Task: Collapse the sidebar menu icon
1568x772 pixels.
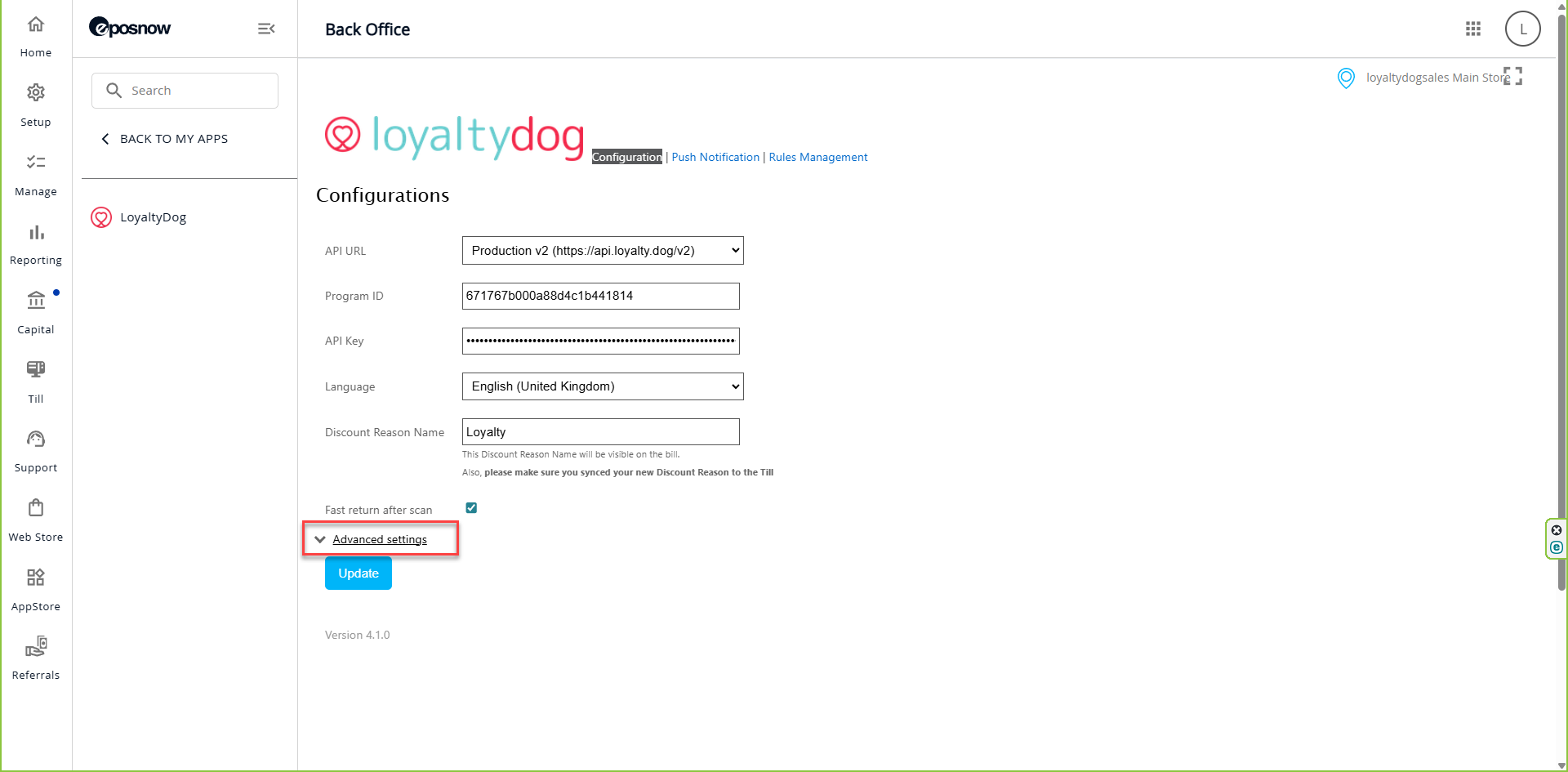Action: pos(266,29)
